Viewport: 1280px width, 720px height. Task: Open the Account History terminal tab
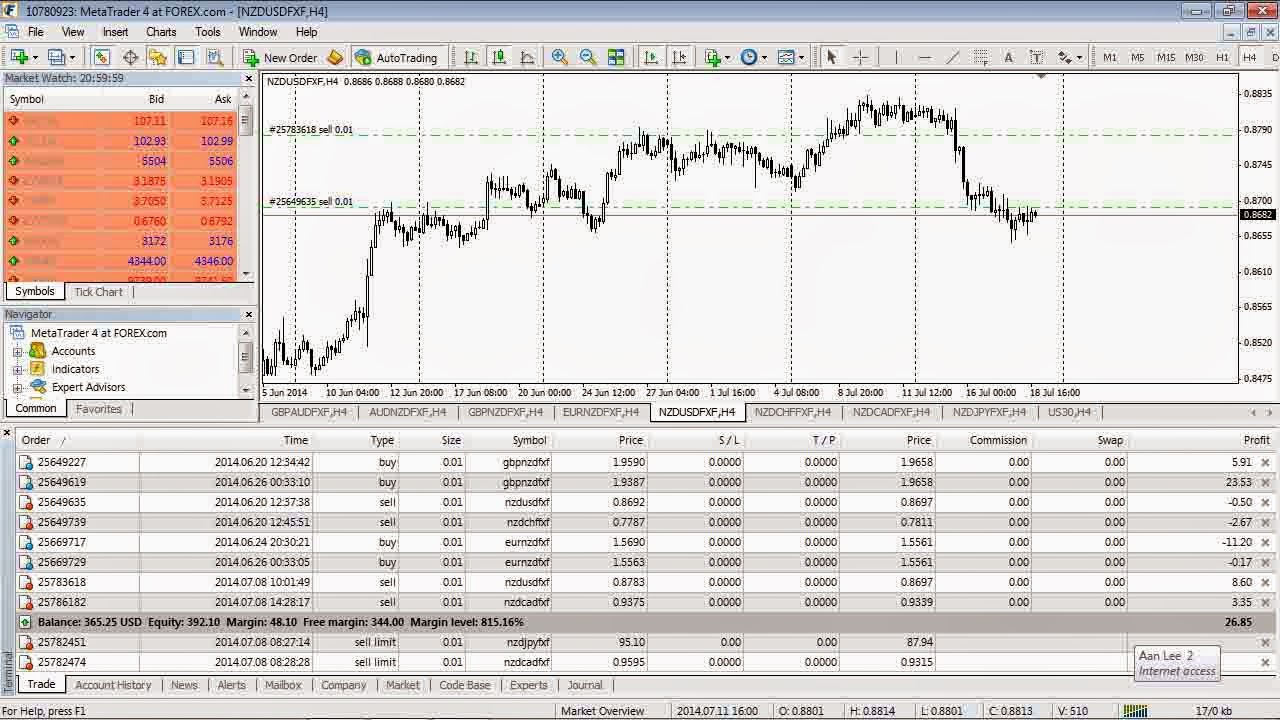pyautogui.click(x=113, y=685)
